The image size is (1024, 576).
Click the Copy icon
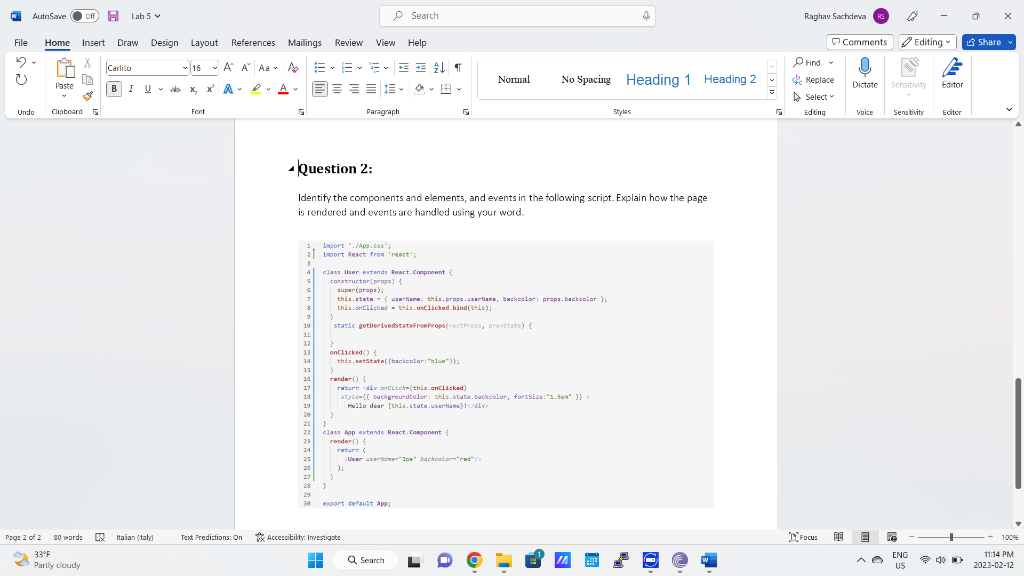[88, 80]
